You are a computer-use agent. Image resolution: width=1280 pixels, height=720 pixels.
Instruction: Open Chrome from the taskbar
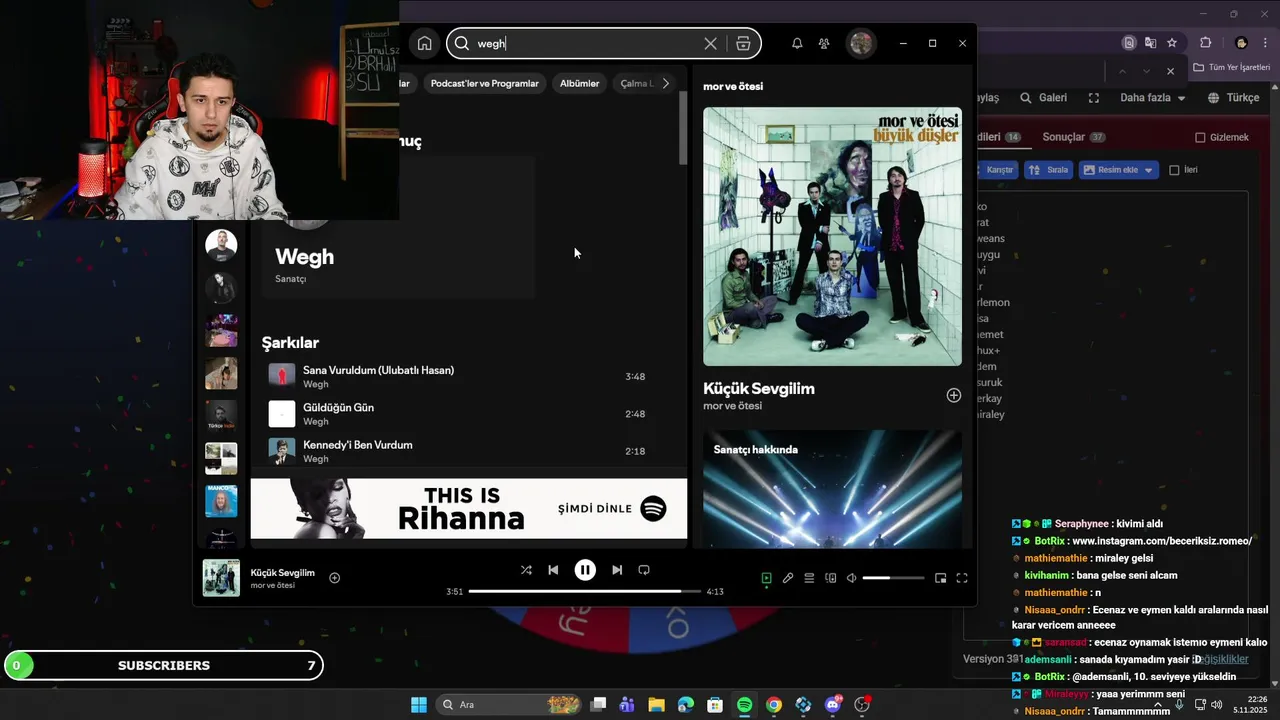click(774, 705)
